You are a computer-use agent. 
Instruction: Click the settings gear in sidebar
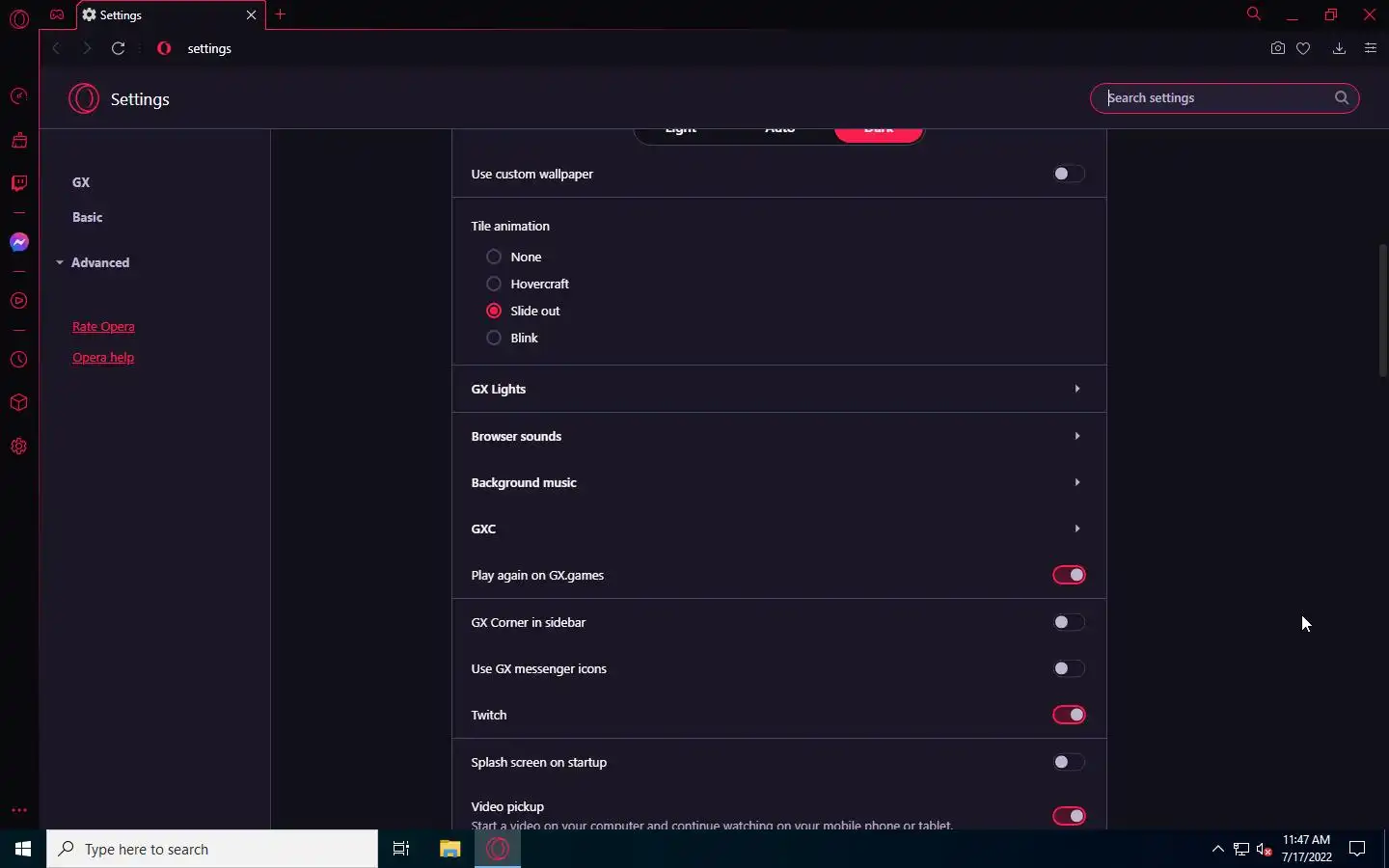(18, 447)
